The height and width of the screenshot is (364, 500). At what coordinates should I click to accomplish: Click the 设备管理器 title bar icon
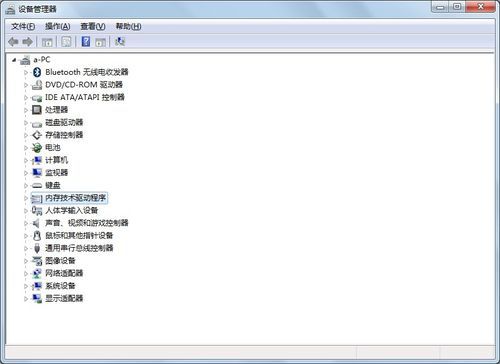point(10,9)
